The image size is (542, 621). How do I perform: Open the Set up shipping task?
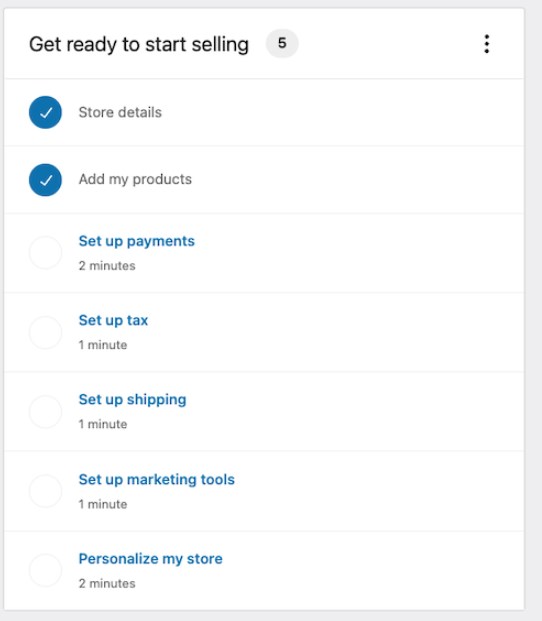[x=133, y=400]
